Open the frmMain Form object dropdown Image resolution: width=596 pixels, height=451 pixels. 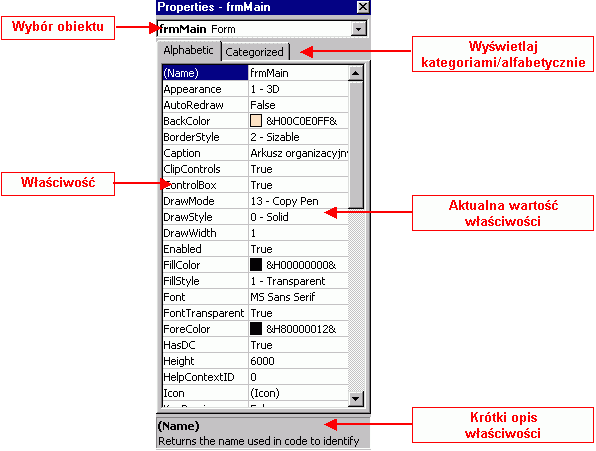358,29
